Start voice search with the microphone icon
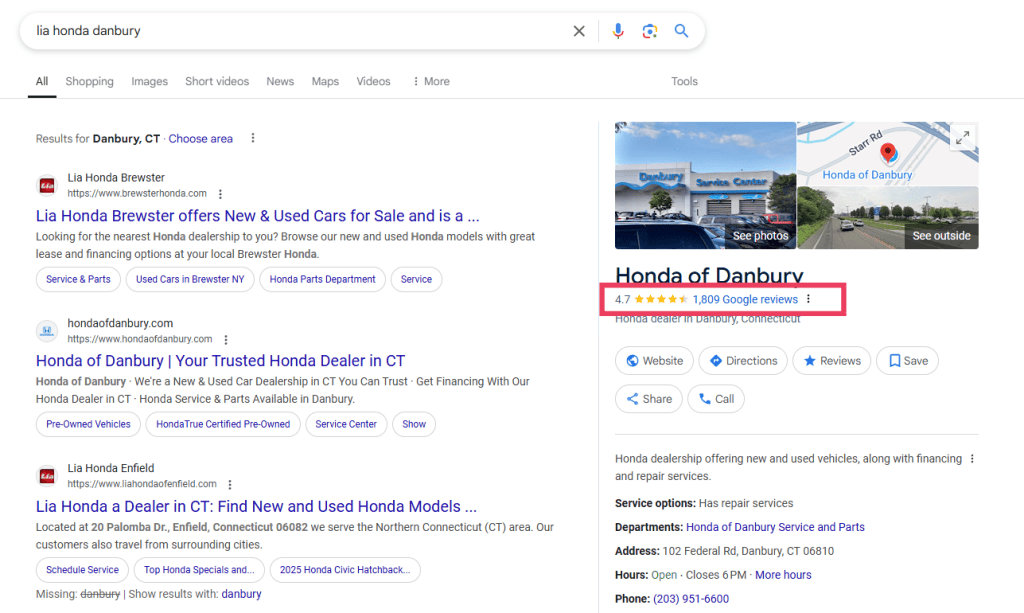1024x613 pixels. [618, 31]
